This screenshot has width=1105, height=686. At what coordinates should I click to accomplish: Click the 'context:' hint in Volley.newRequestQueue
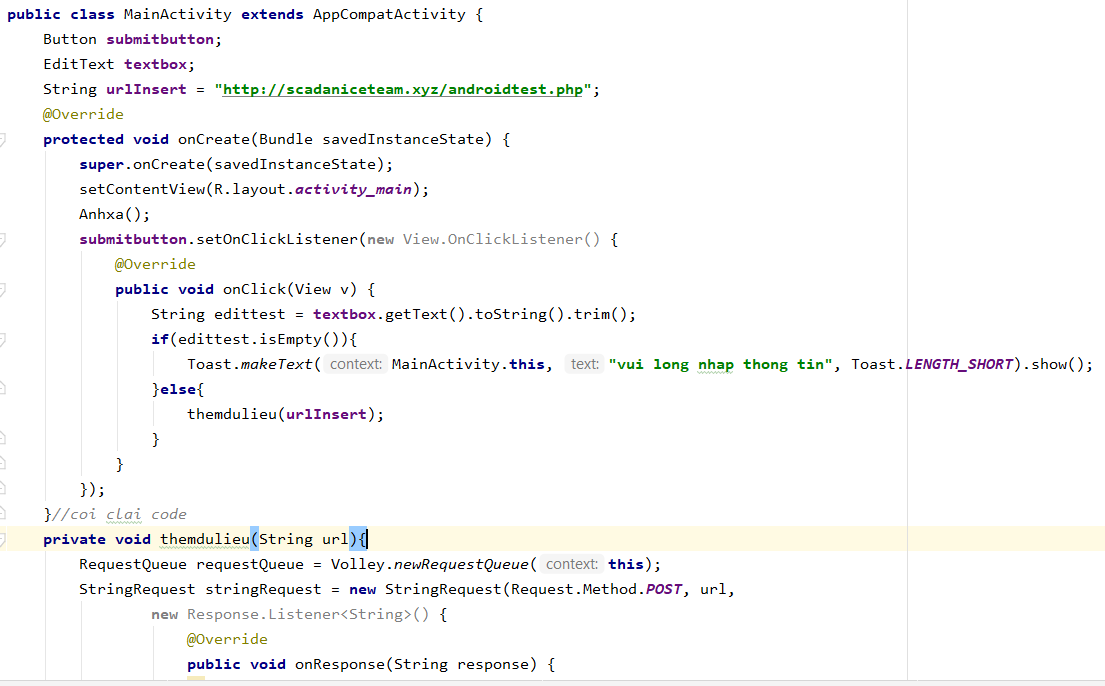click(572, 564)
